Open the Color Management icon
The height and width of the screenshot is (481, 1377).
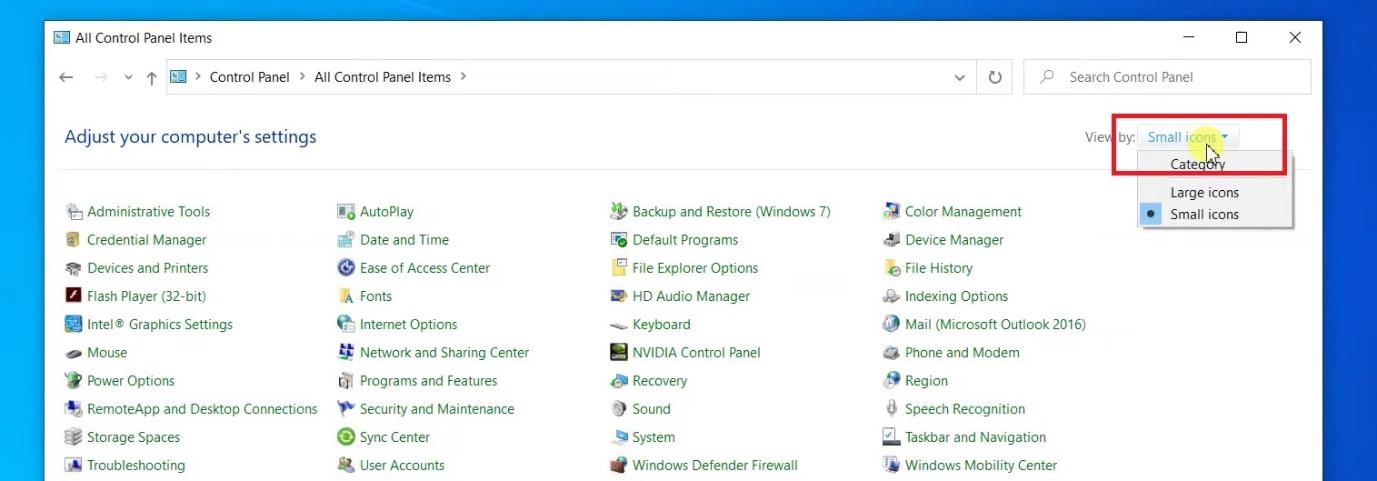point(891,212)
